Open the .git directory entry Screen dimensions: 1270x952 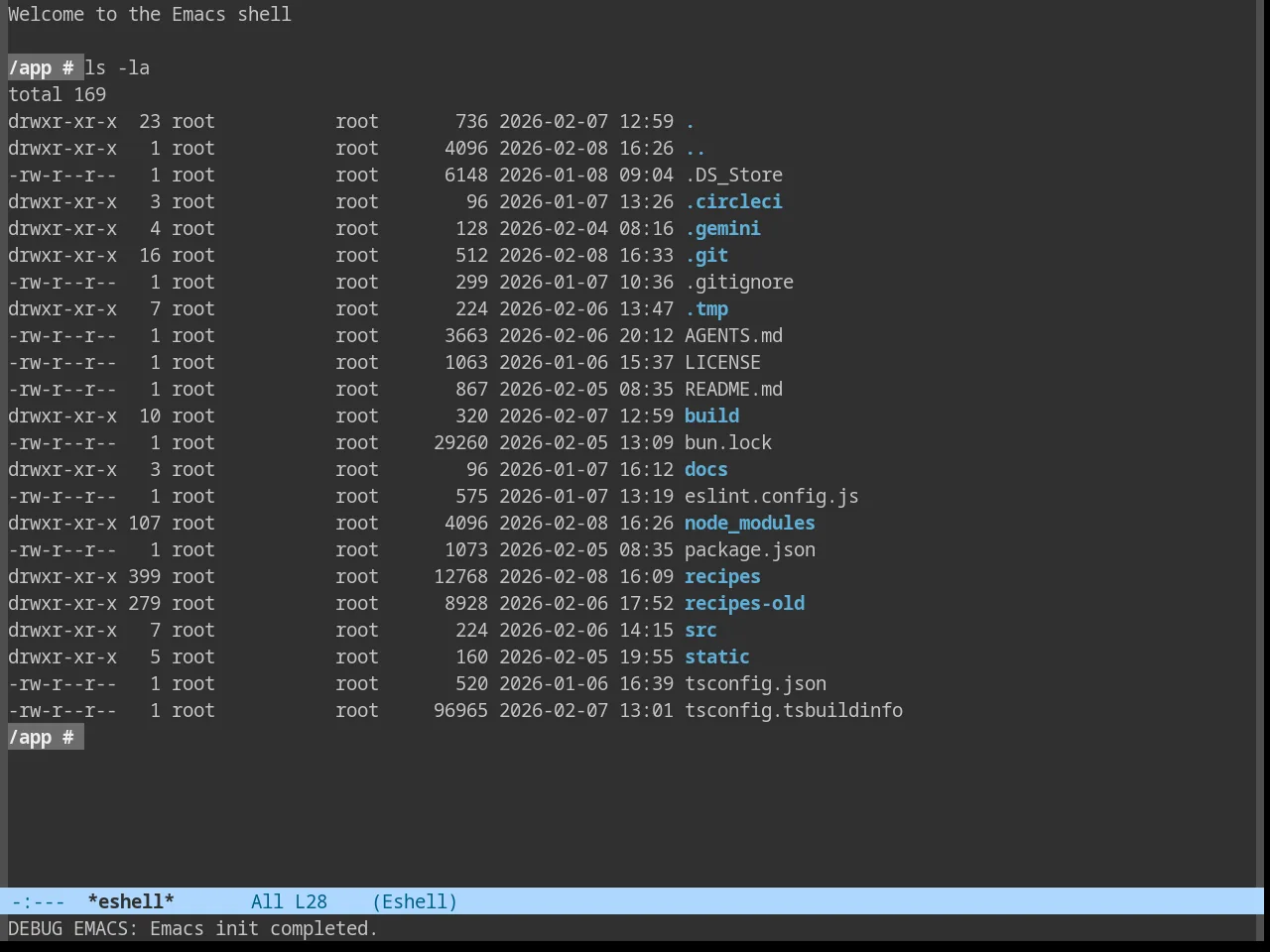pyautogui.click(x=706, y=255)
